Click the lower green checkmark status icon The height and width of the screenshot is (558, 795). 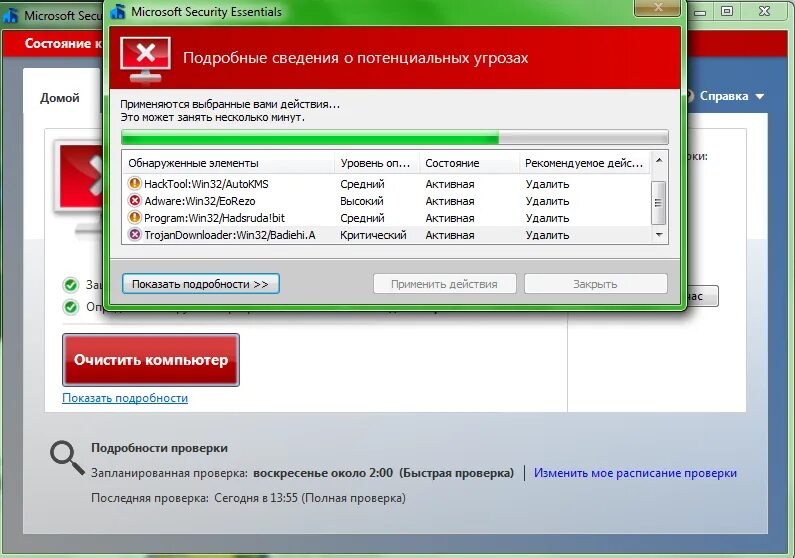[x=71, y=307]
